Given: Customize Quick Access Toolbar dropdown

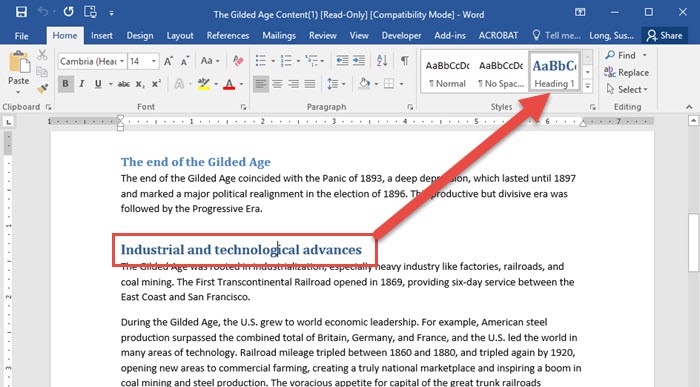Looking at the screenshot, I should pos(111,13).
